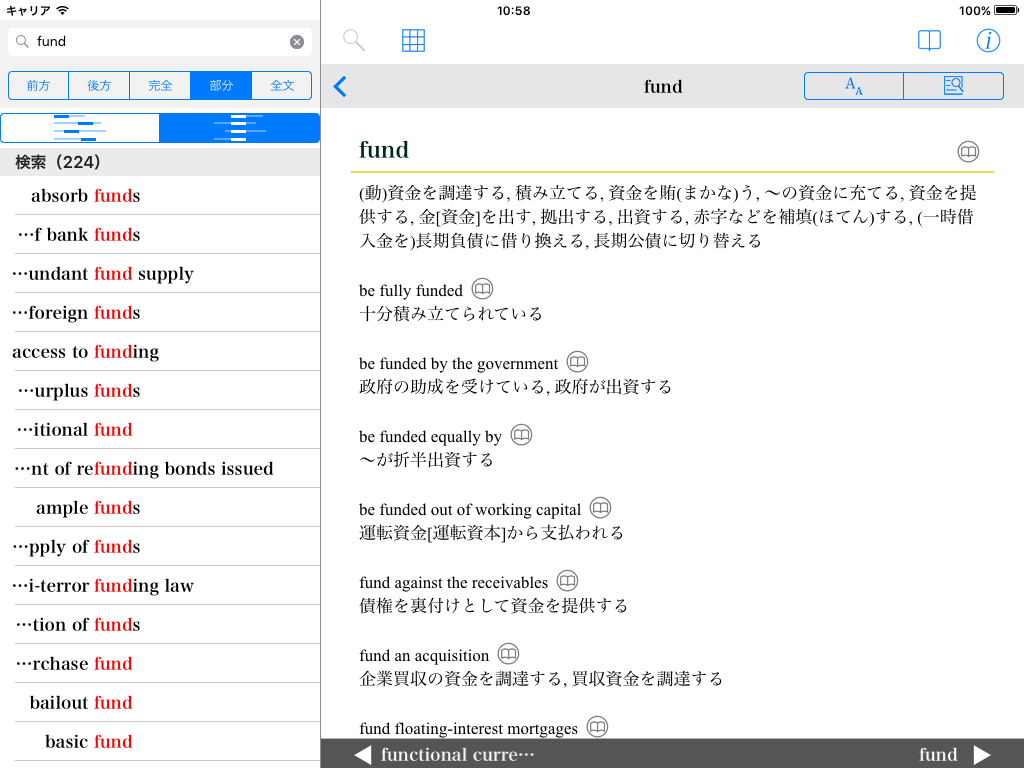This screenshot has height=768, width=1024.
Task: Tap the magnifier search icon in toolbar
Action: 354,40
